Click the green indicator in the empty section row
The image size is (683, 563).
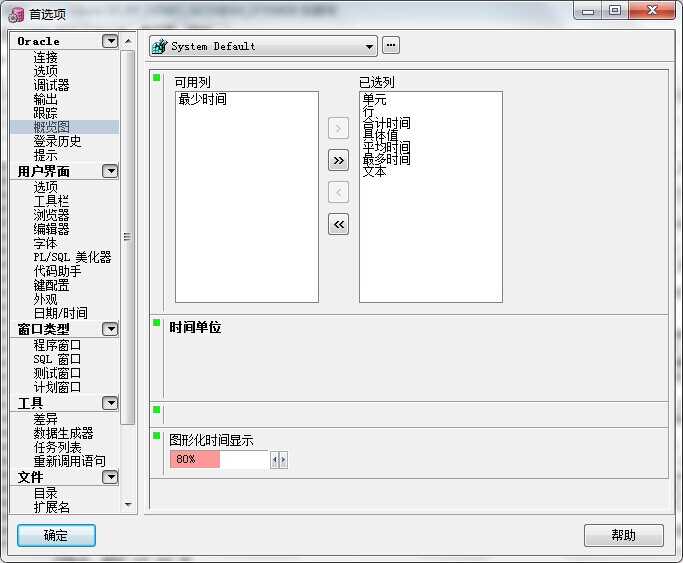(x=156, y=409)
